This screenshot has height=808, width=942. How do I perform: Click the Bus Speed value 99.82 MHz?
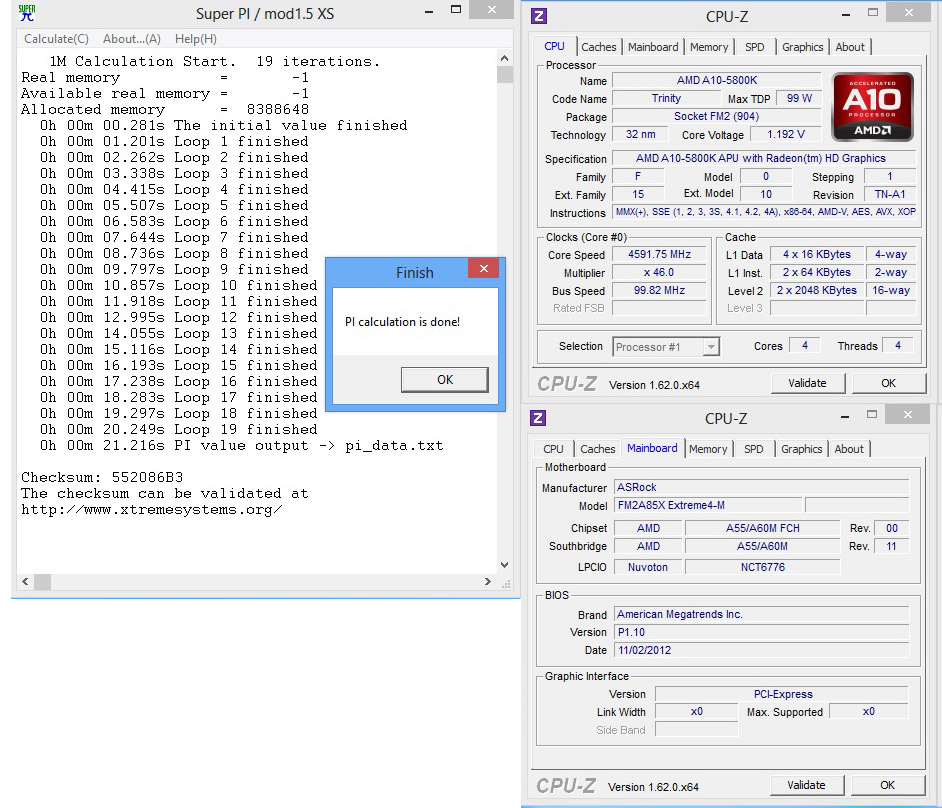659,290
